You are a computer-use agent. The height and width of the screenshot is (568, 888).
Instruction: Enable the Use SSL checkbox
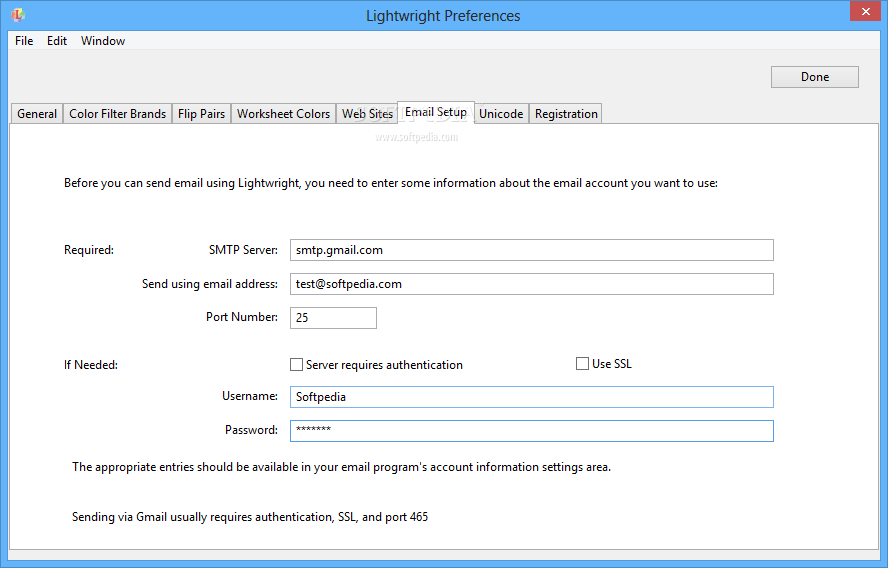tap(582, 364)
